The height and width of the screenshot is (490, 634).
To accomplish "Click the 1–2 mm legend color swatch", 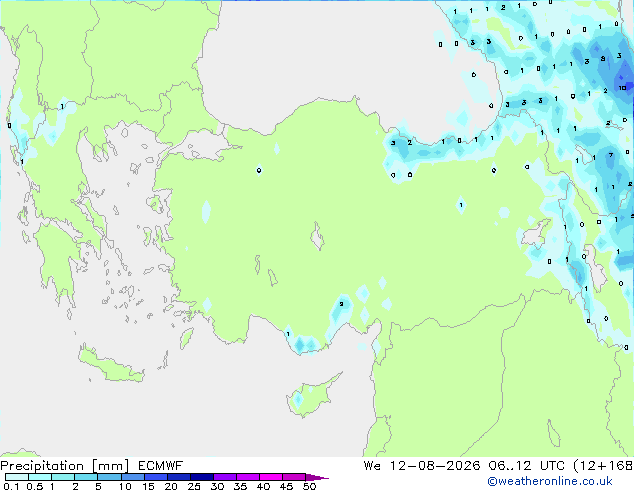I will tap(63, 477).
